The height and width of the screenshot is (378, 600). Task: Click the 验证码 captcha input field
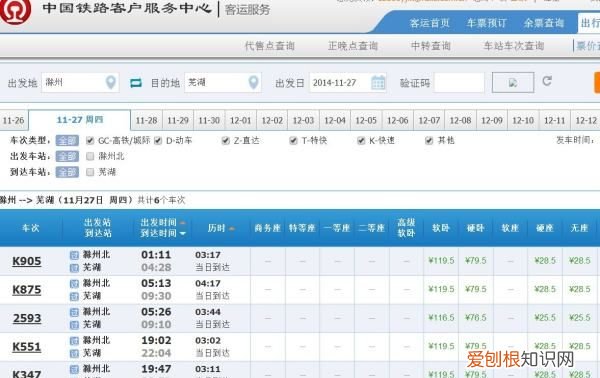(459, 83)
